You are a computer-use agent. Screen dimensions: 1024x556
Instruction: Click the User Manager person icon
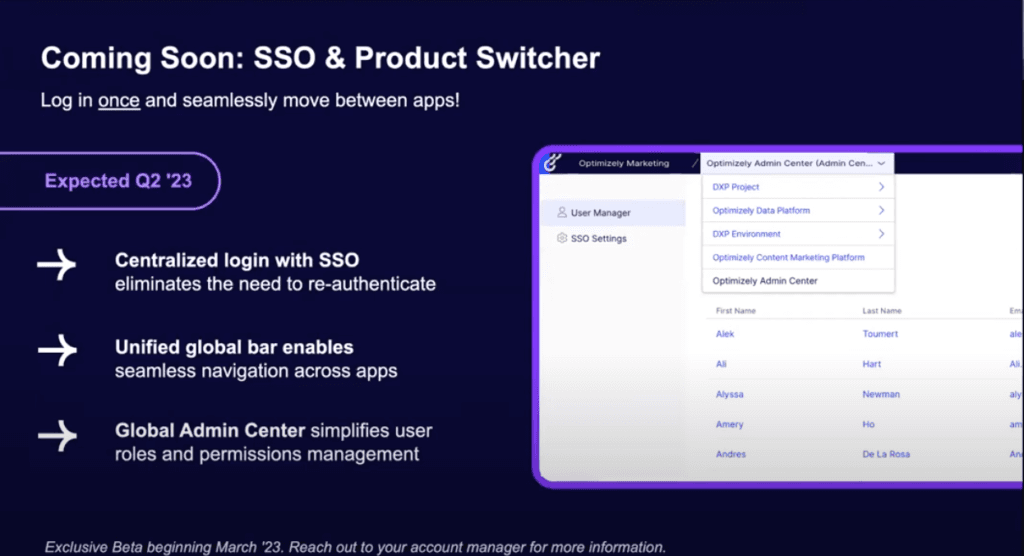562,212
